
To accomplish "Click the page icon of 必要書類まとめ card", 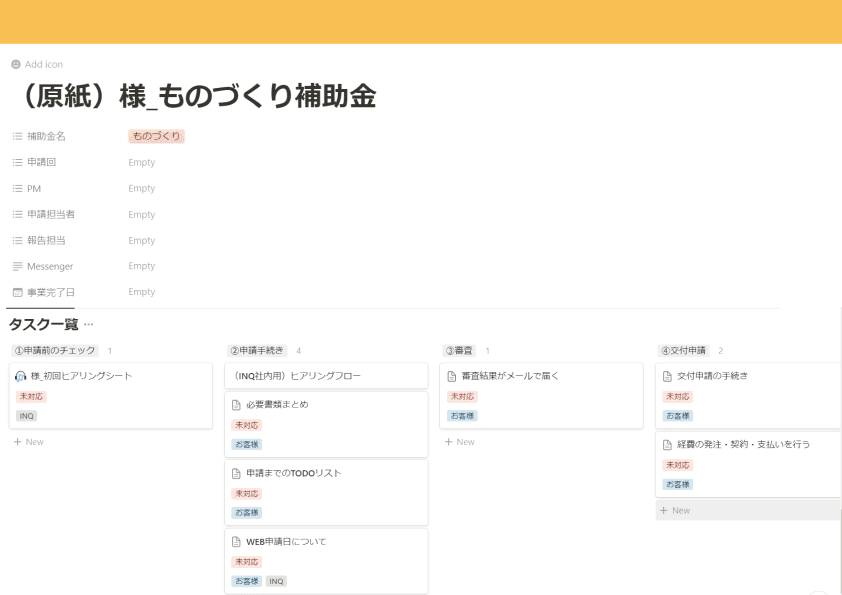I will point(236,405).
